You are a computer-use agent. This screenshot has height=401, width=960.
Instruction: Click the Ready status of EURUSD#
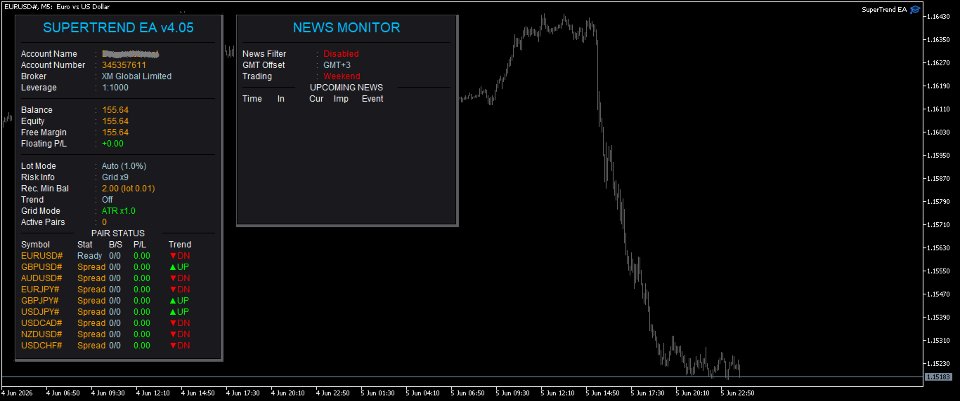pyautogui.click(x=89, y=256)
